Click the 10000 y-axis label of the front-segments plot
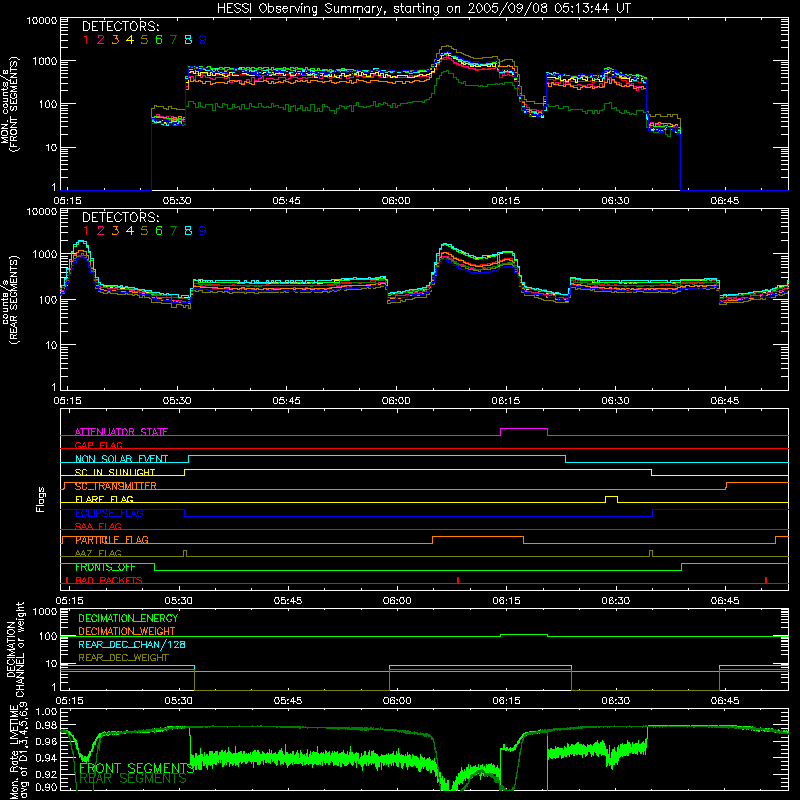This screenshot has width=800, height=800. point(42,21)
